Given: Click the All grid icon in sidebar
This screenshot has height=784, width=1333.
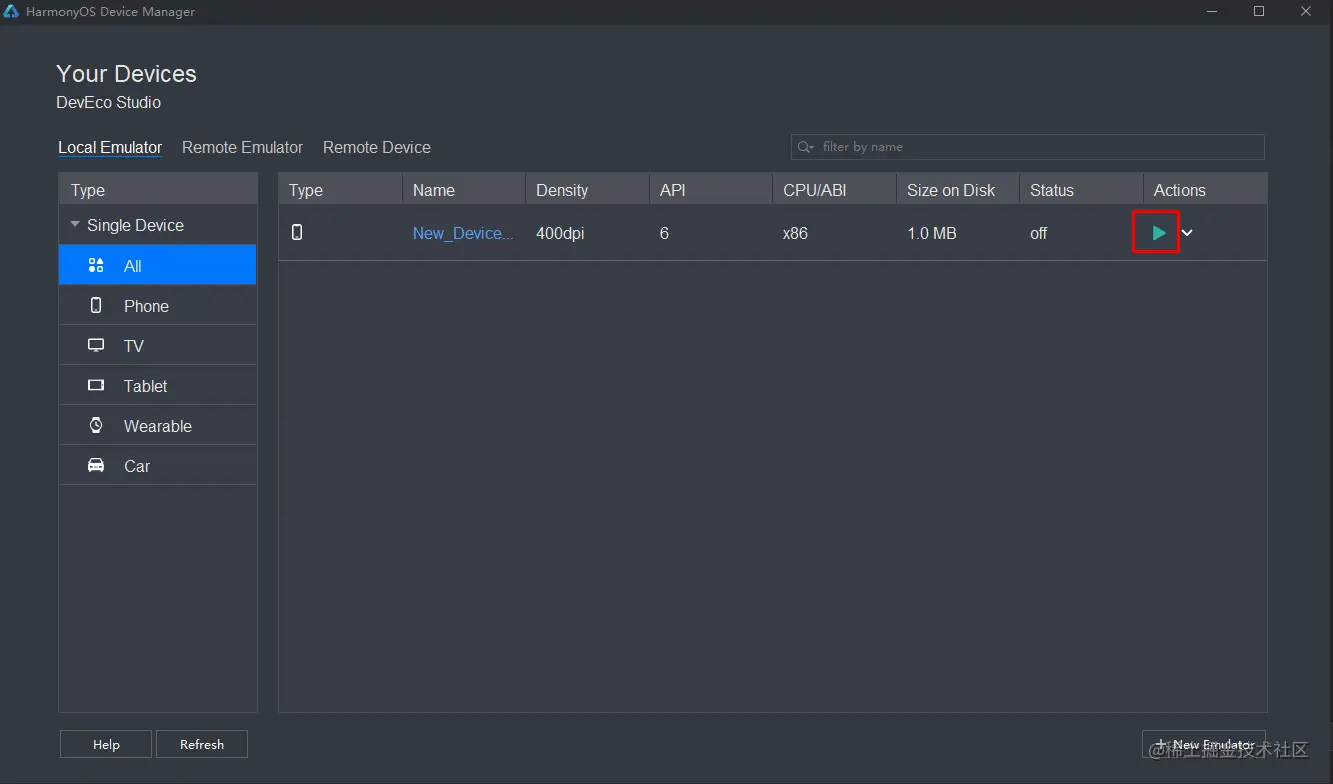Looking at the screenshot, I should click(96, 265).
